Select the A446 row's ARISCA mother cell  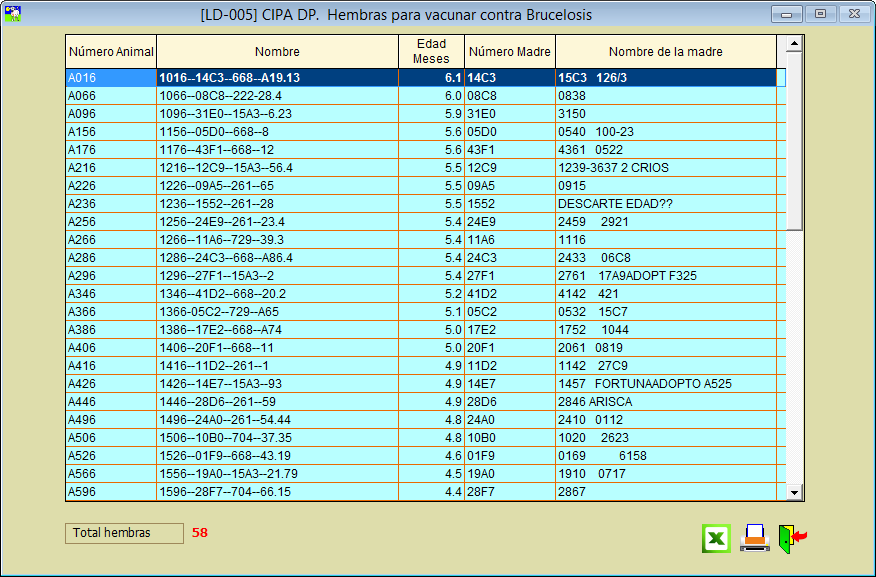(x=665, y=402)
